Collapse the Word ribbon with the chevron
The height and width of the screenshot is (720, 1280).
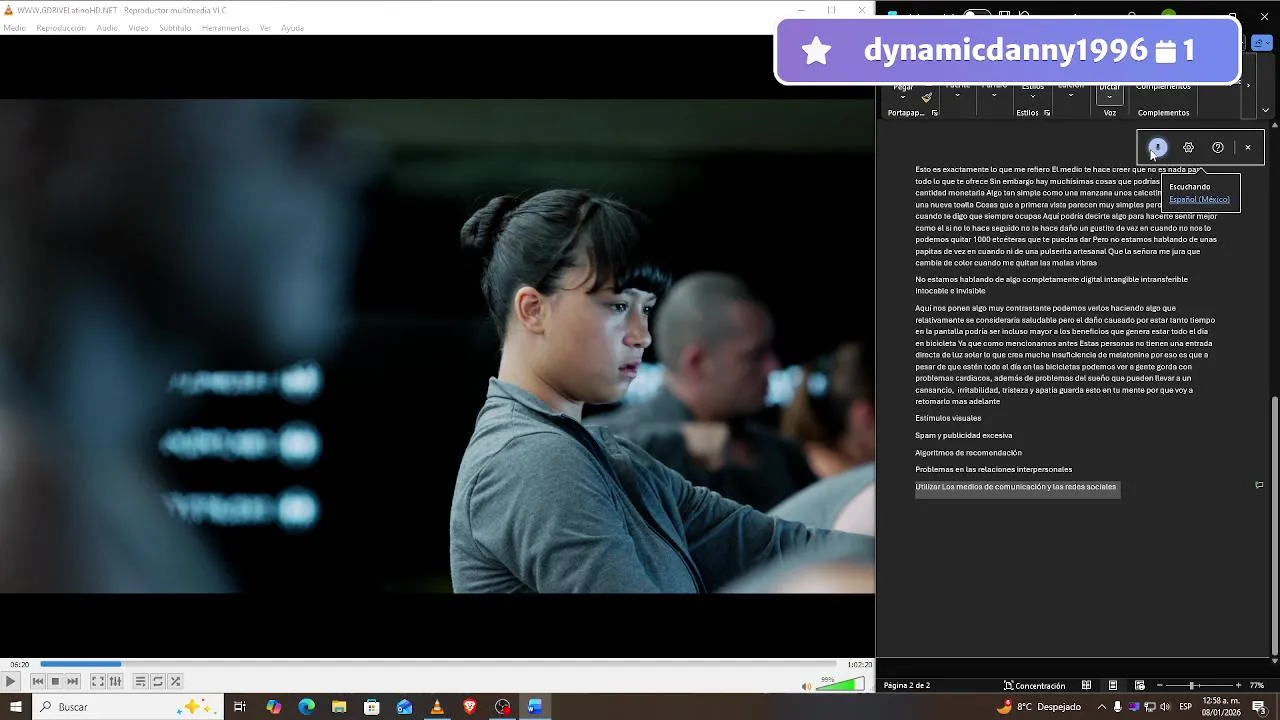(1265, 110)
